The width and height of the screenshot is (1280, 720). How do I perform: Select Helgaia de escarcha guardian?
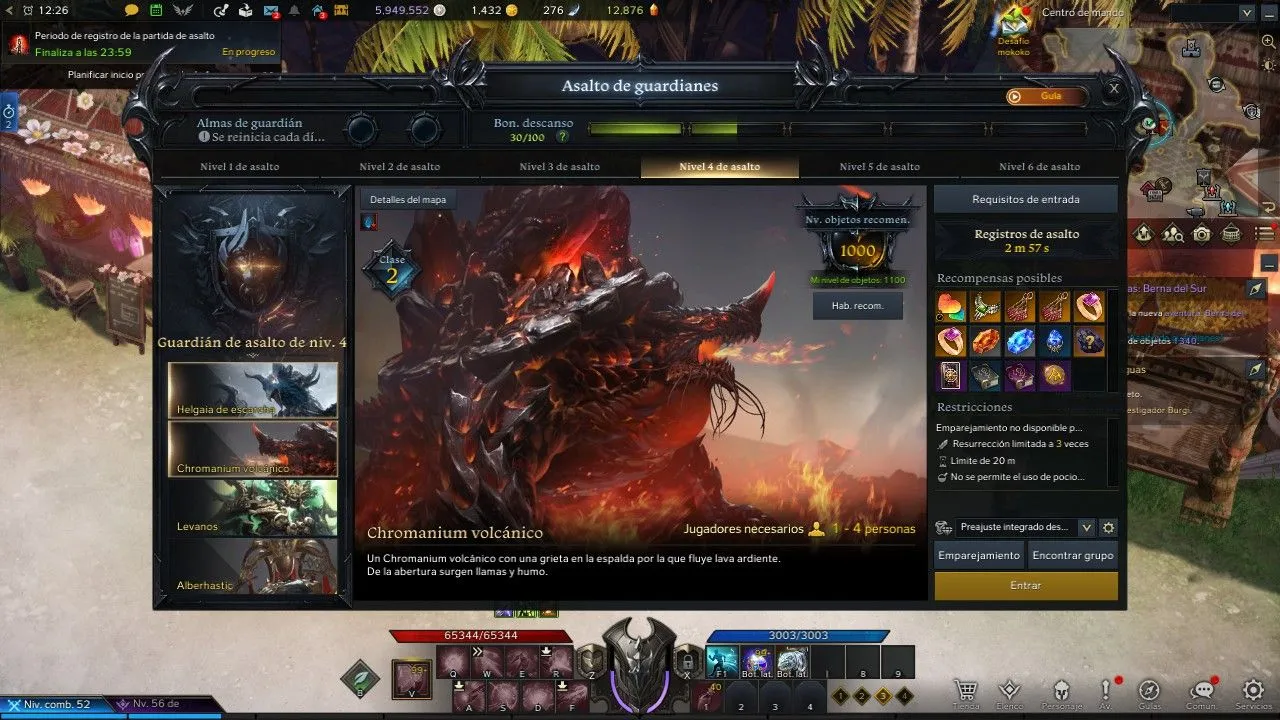(x=253, y=390)
